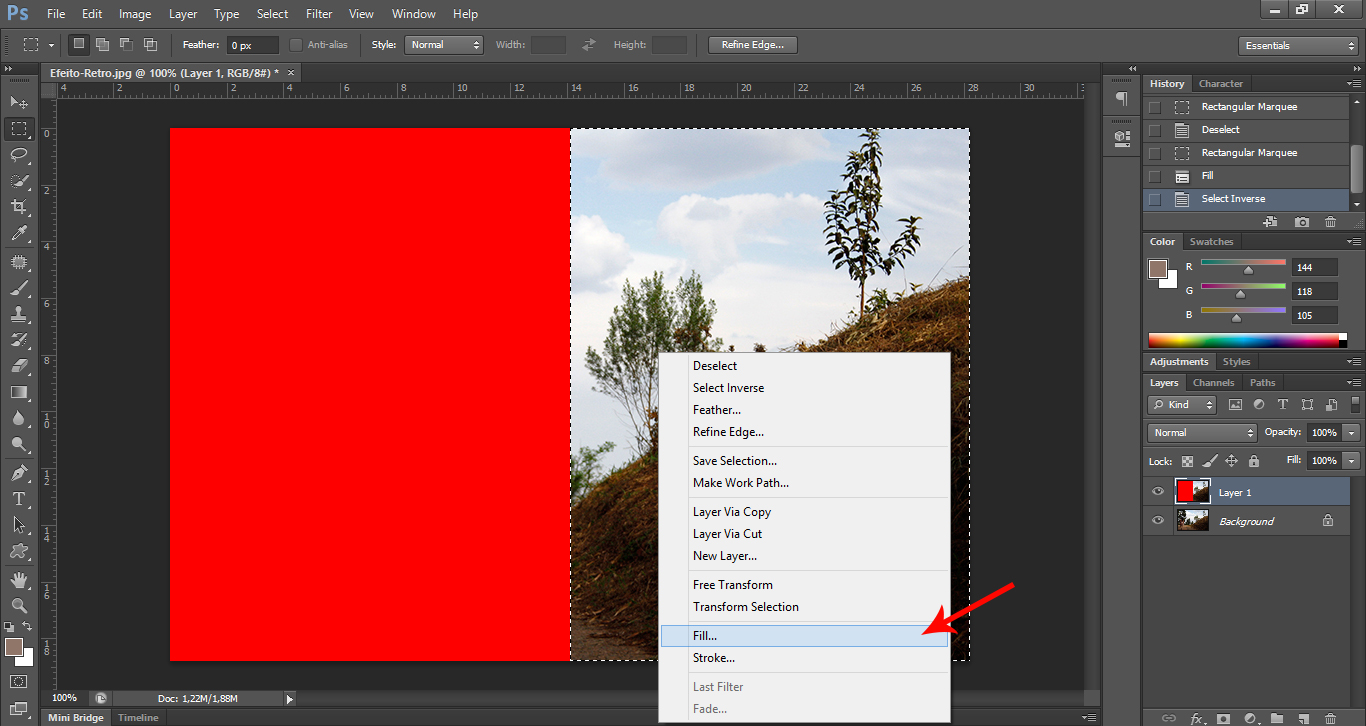Toggle history checkbox next to Deselect state
The image size is (1366, 726).
(x=1155, y=130)
